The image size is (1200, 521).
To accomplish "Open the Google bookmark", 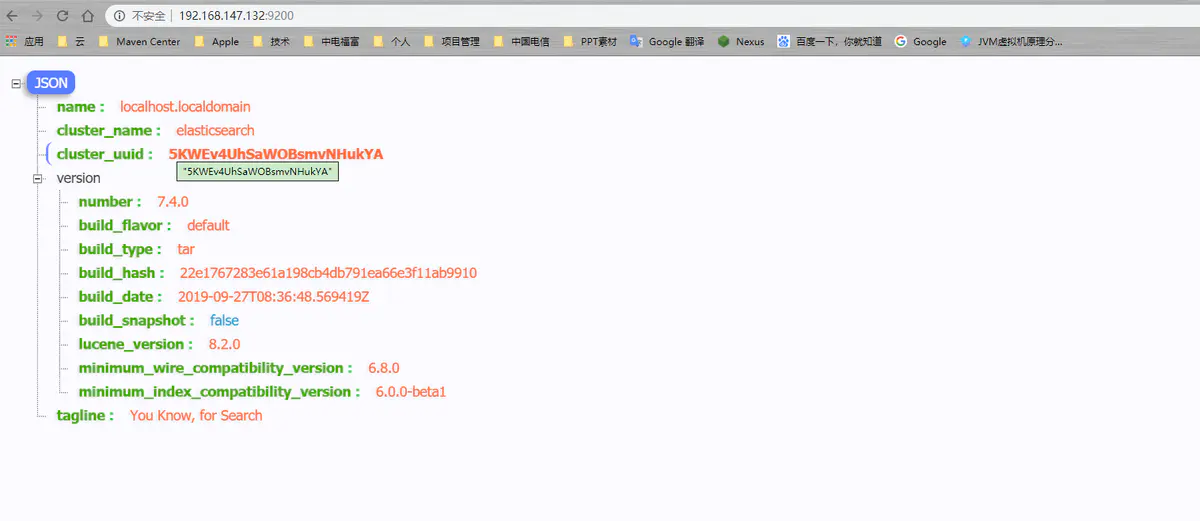I will pyautogui.click(x=920, y=41).
